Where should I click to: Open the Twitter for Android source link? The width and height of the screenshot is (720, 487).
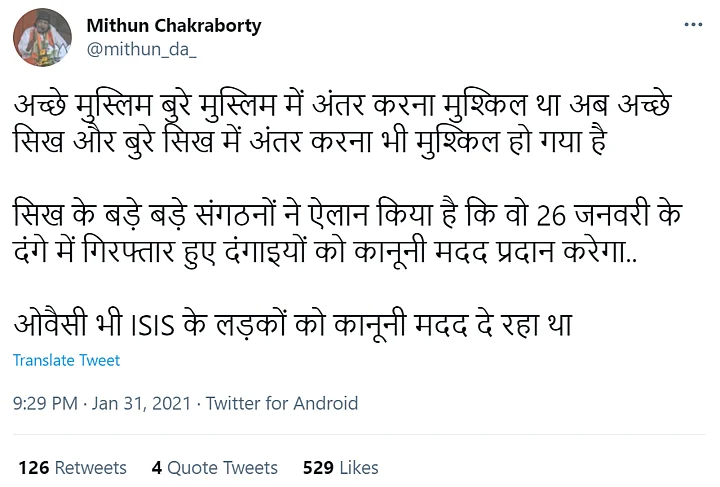click(281, 404)
